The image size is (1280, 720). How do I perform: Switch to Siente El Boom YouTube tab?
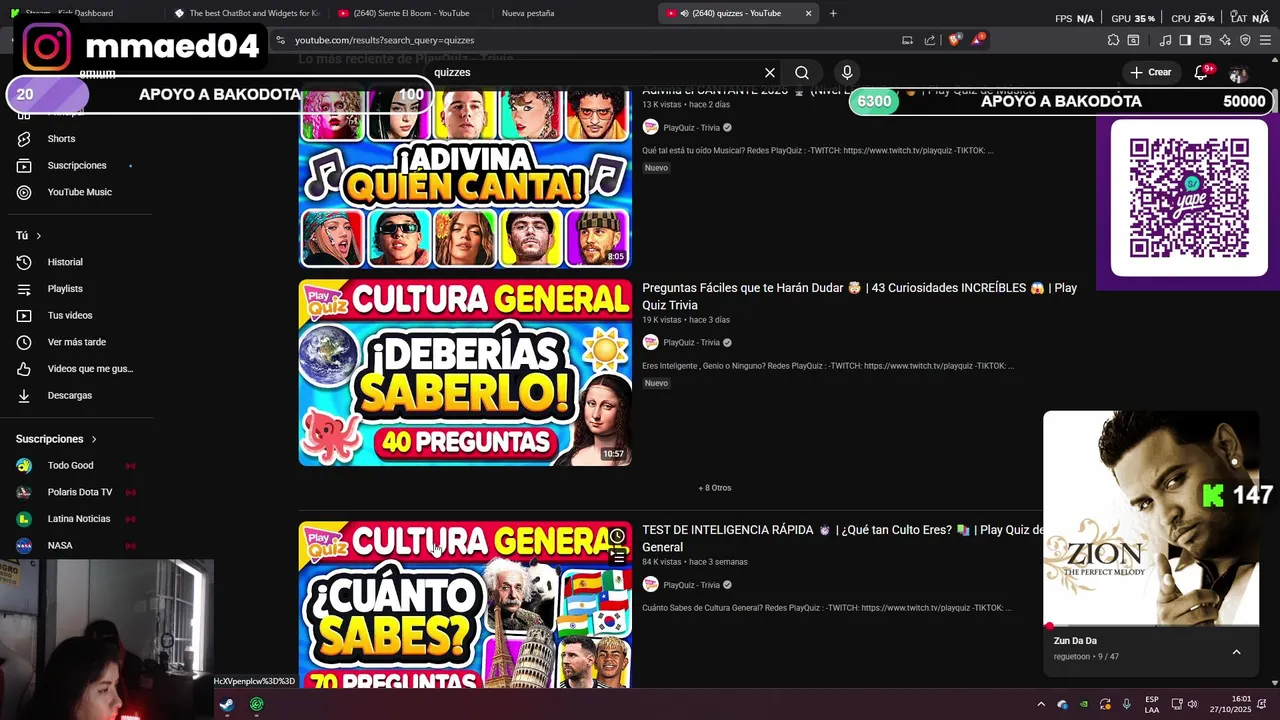[x=410, y=13]
